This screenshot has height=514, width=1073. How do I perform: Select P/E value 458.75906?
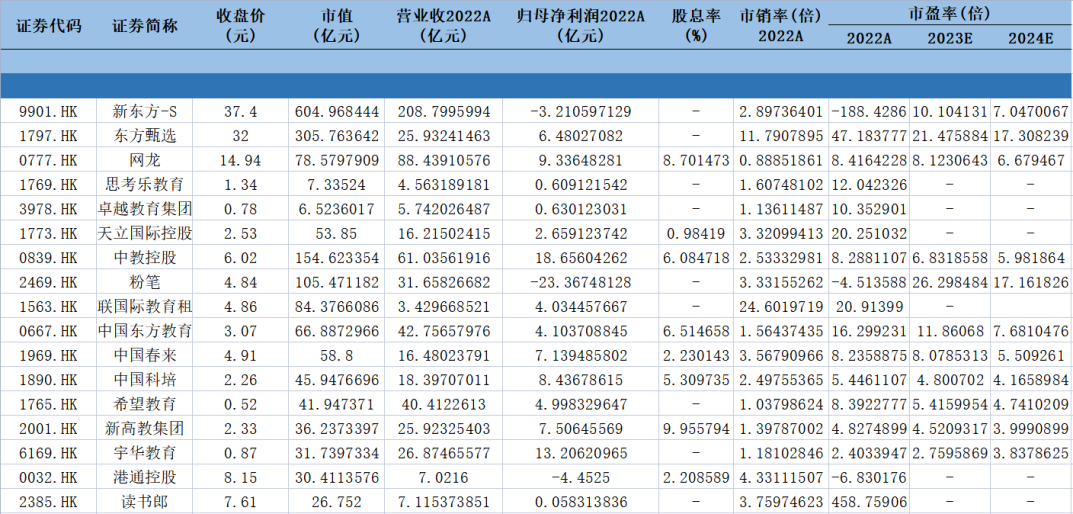(x=869, y=501)
